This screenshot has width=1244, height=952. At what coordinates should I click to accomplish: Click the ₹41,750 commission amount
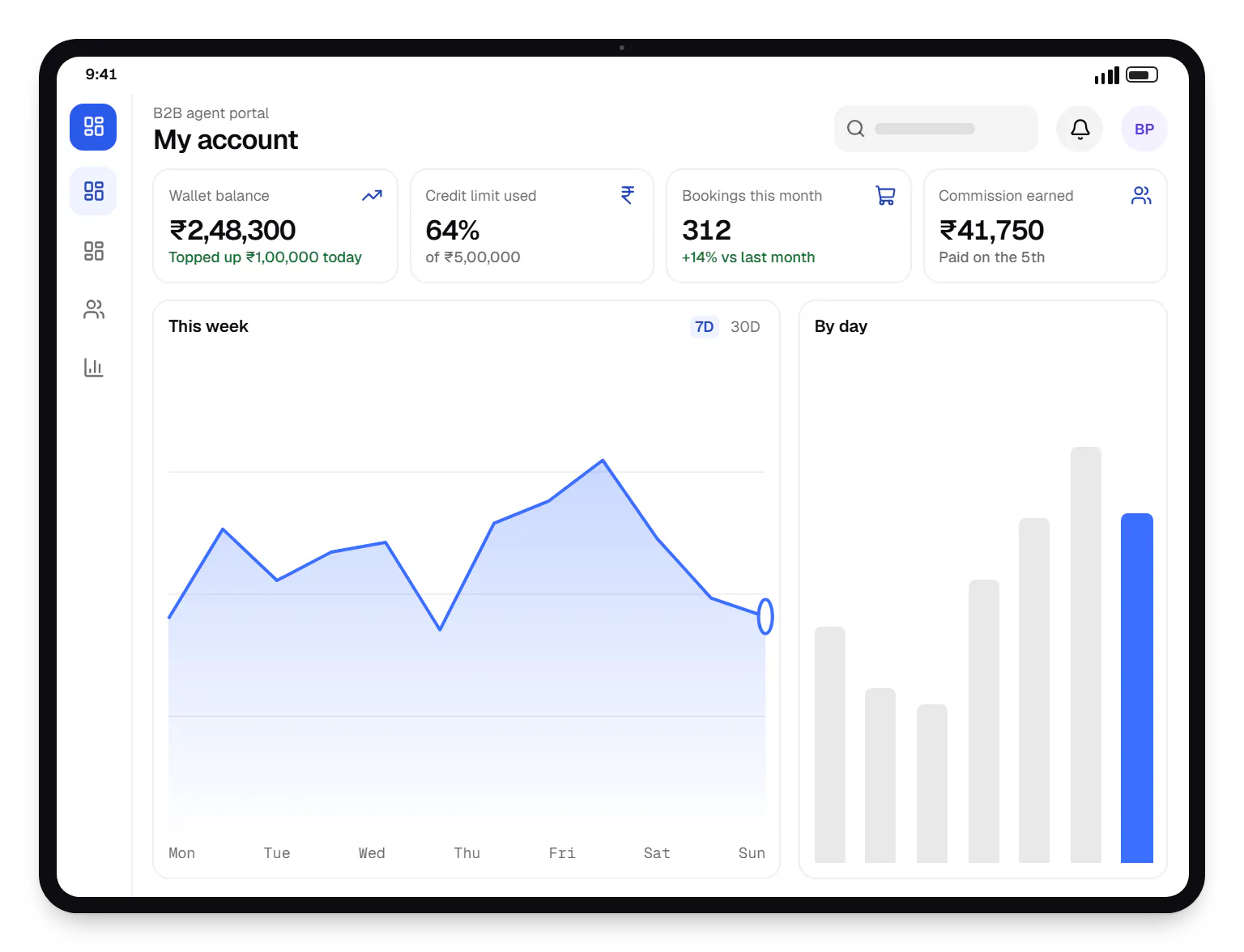(991, 231)
